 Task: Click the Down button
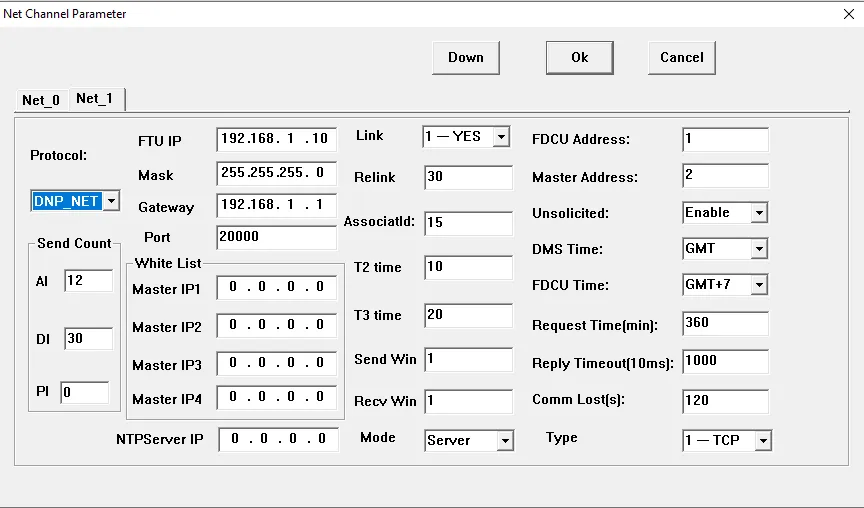(x=466, y=58)
